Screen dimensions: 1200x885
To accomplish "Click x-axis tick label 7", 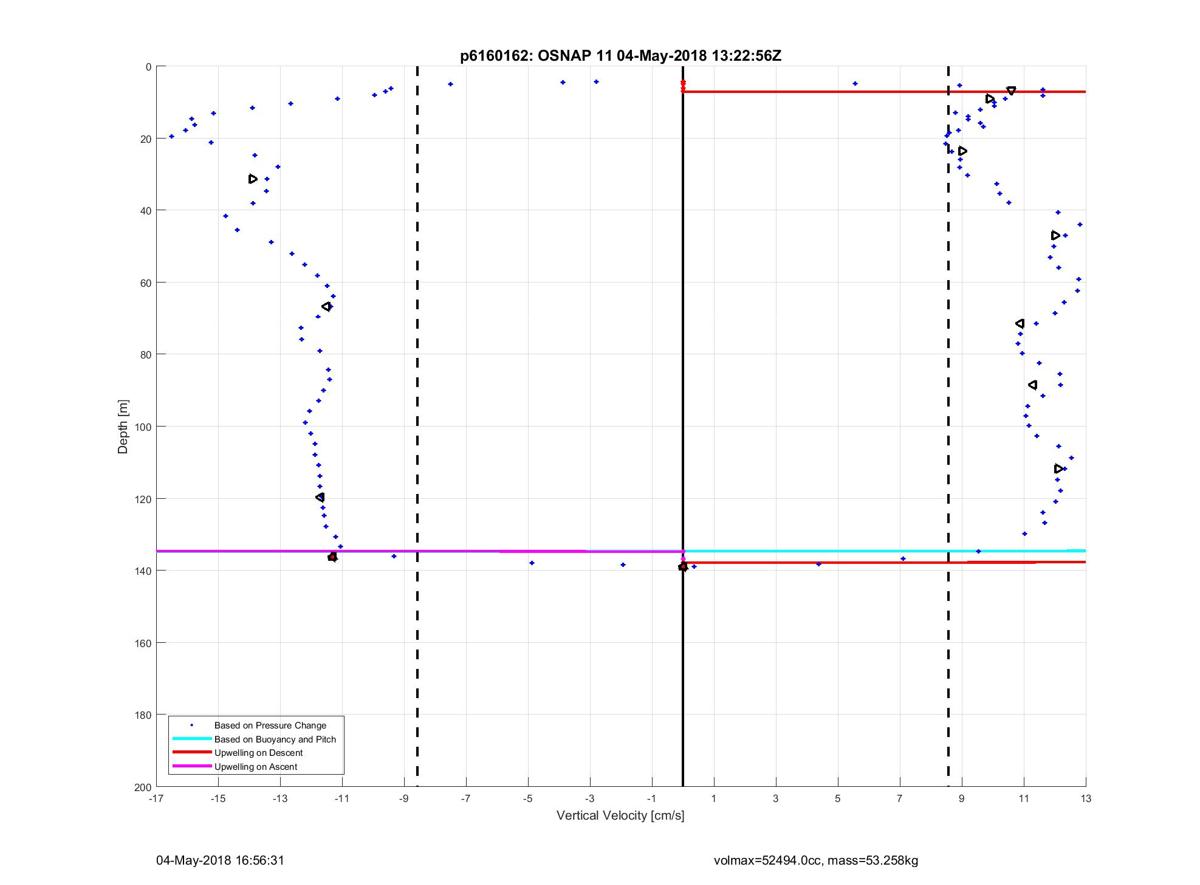I will 900,798.
